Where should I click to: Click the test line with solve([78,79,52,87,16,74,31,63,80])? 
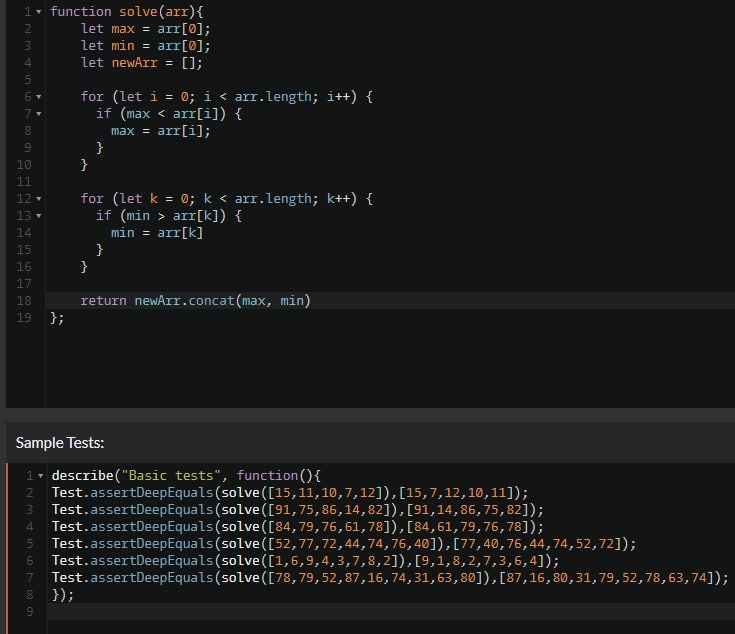coord(390,578)
